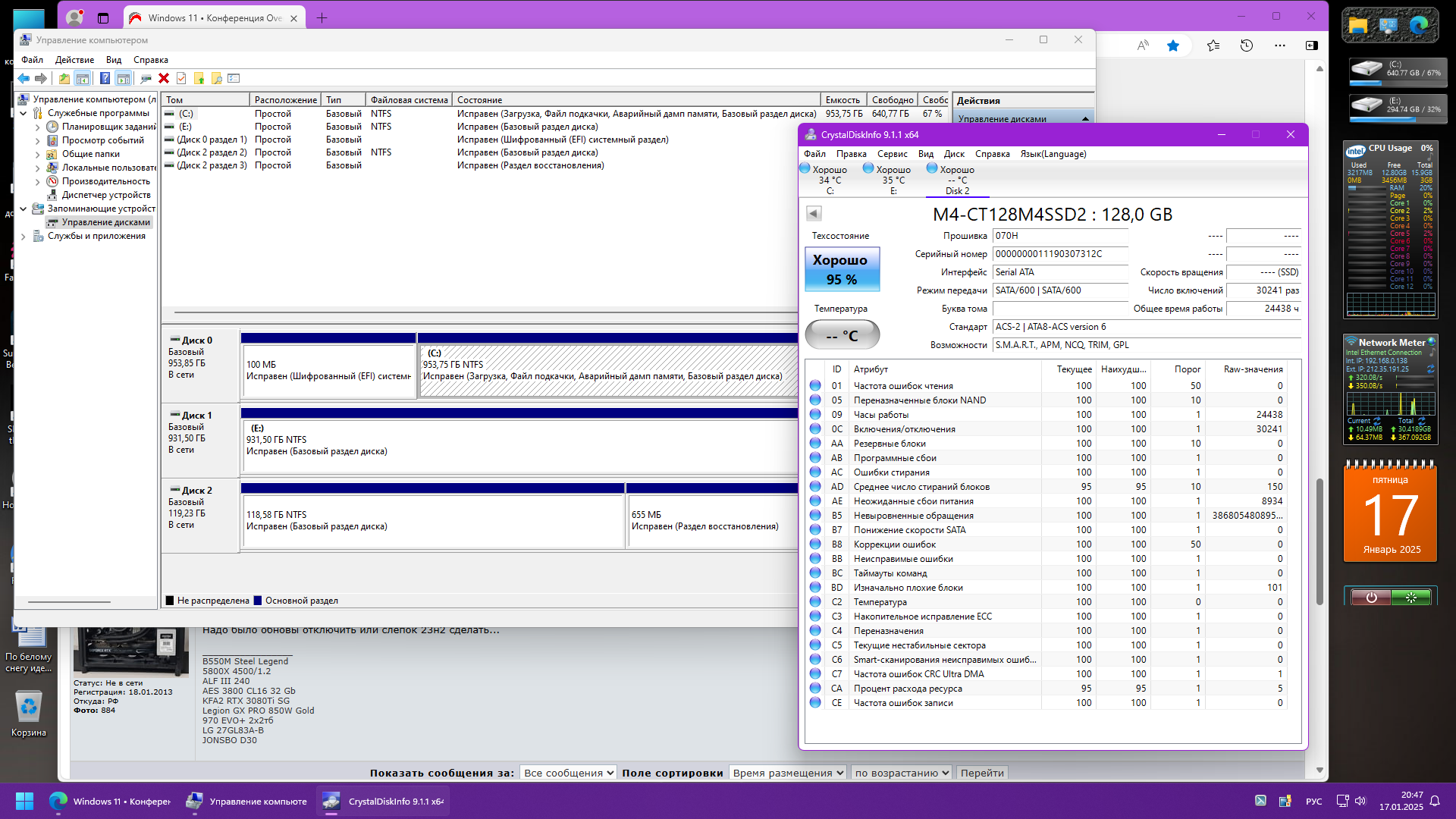Select the C: drive status tab
The width and height of the screenshot is (1456, 819).
[x=830, y=180]
